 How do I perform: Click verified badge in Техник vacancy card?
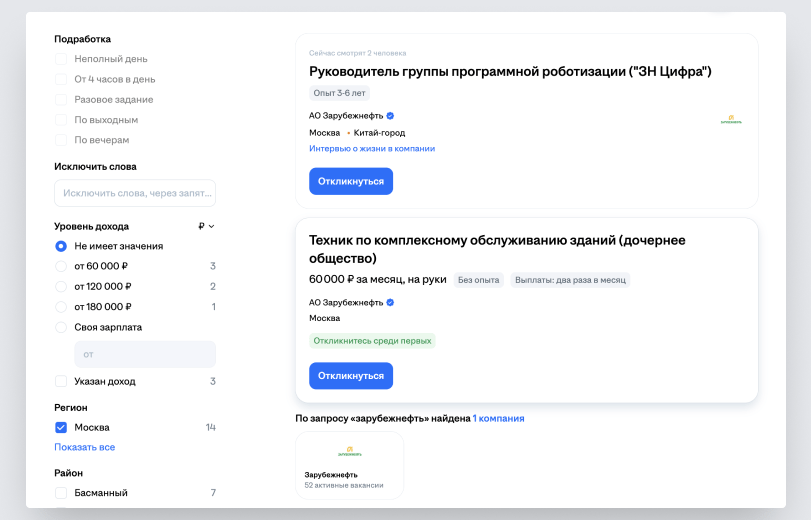(x=391, y=303)
